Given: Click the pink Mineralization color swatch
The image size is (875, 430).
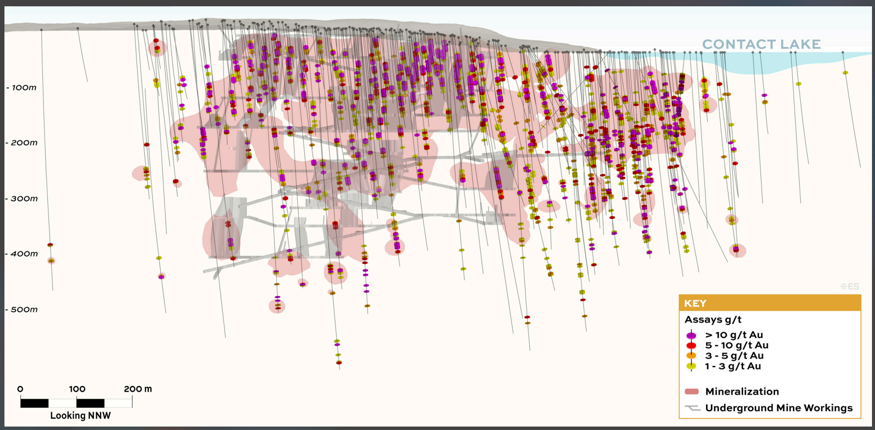Looking at the screenshot, I should coord(691,392).
